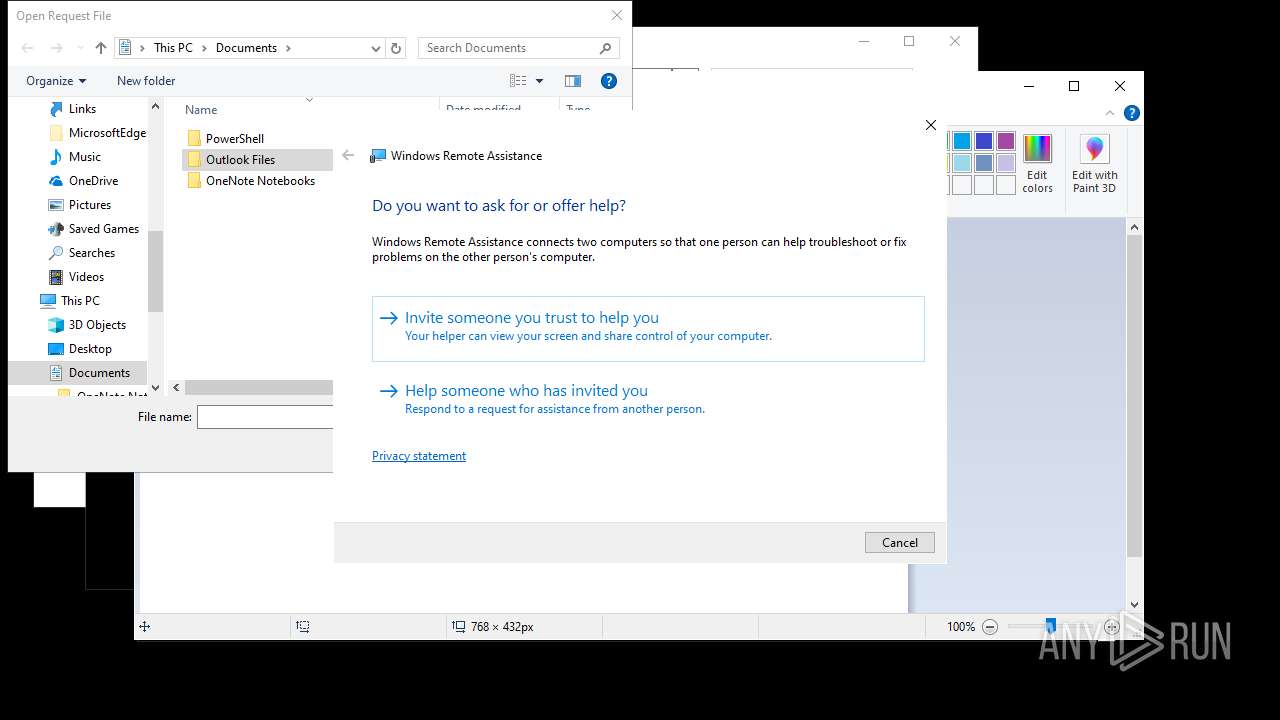Click the File name input field
Viewport: 1280px width, 720px height.
(x=265, y=417)
